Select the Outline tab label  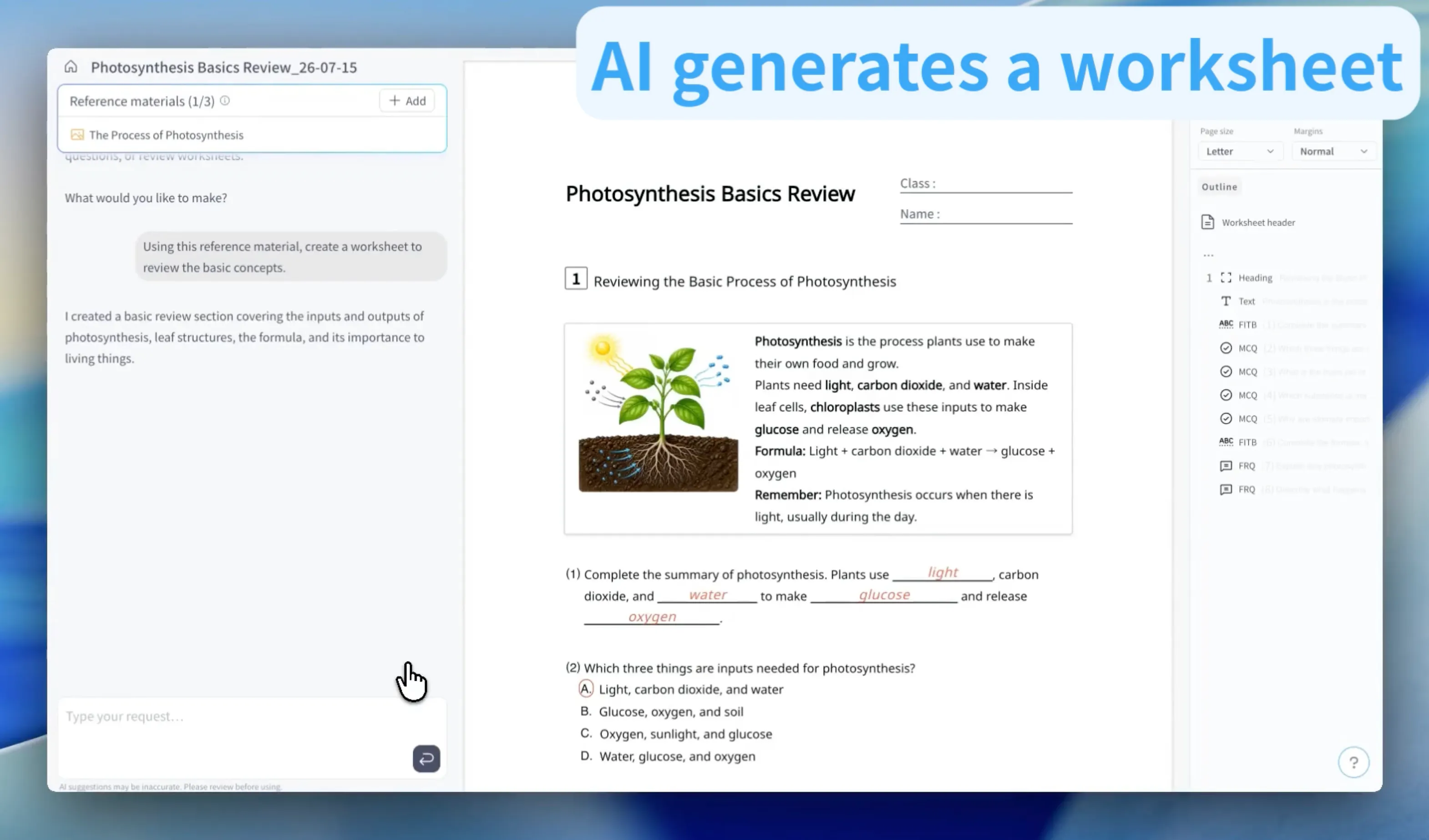click(x=1219, y=187)
